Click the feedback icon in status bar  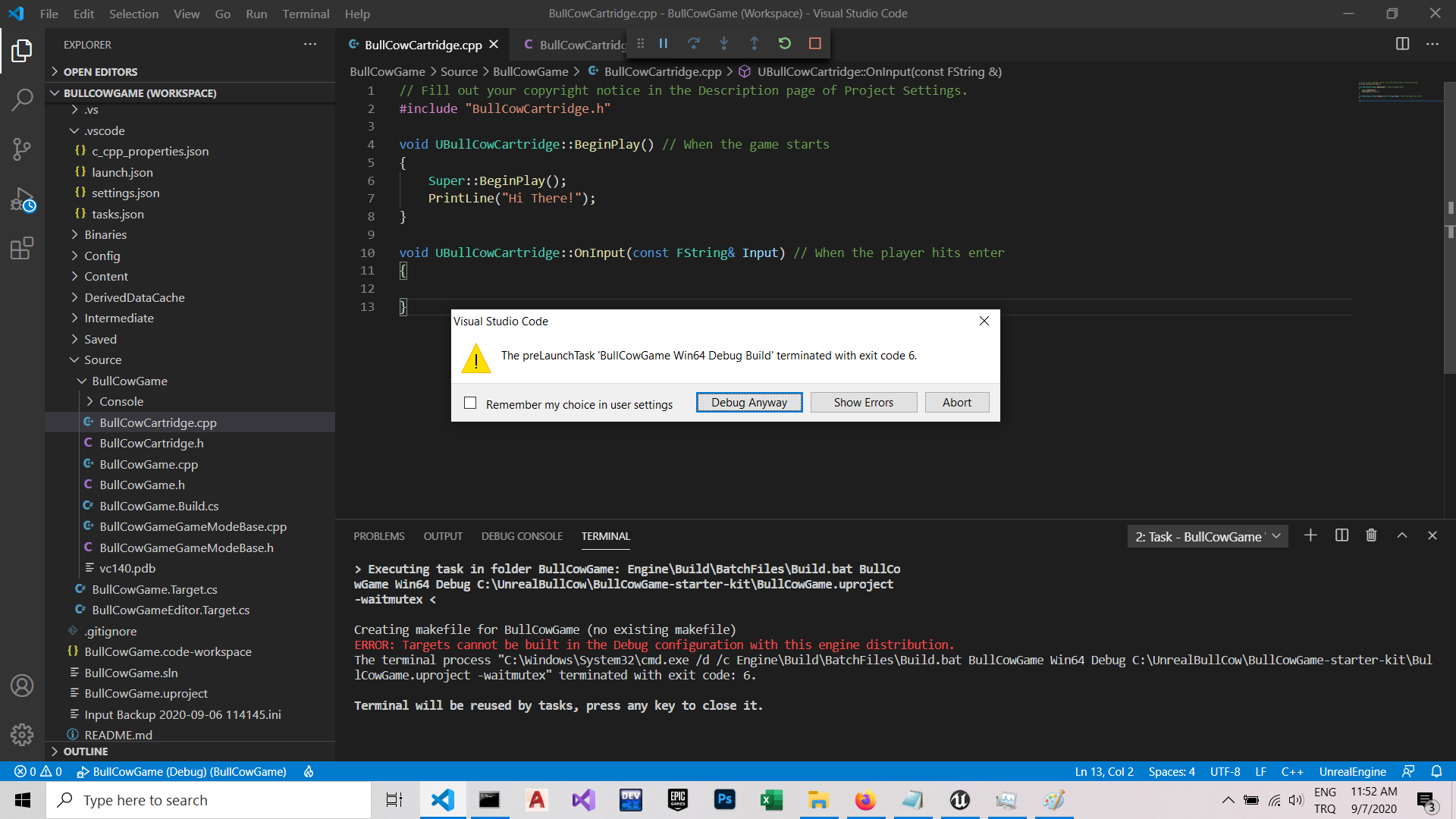tap(1408, 771)
